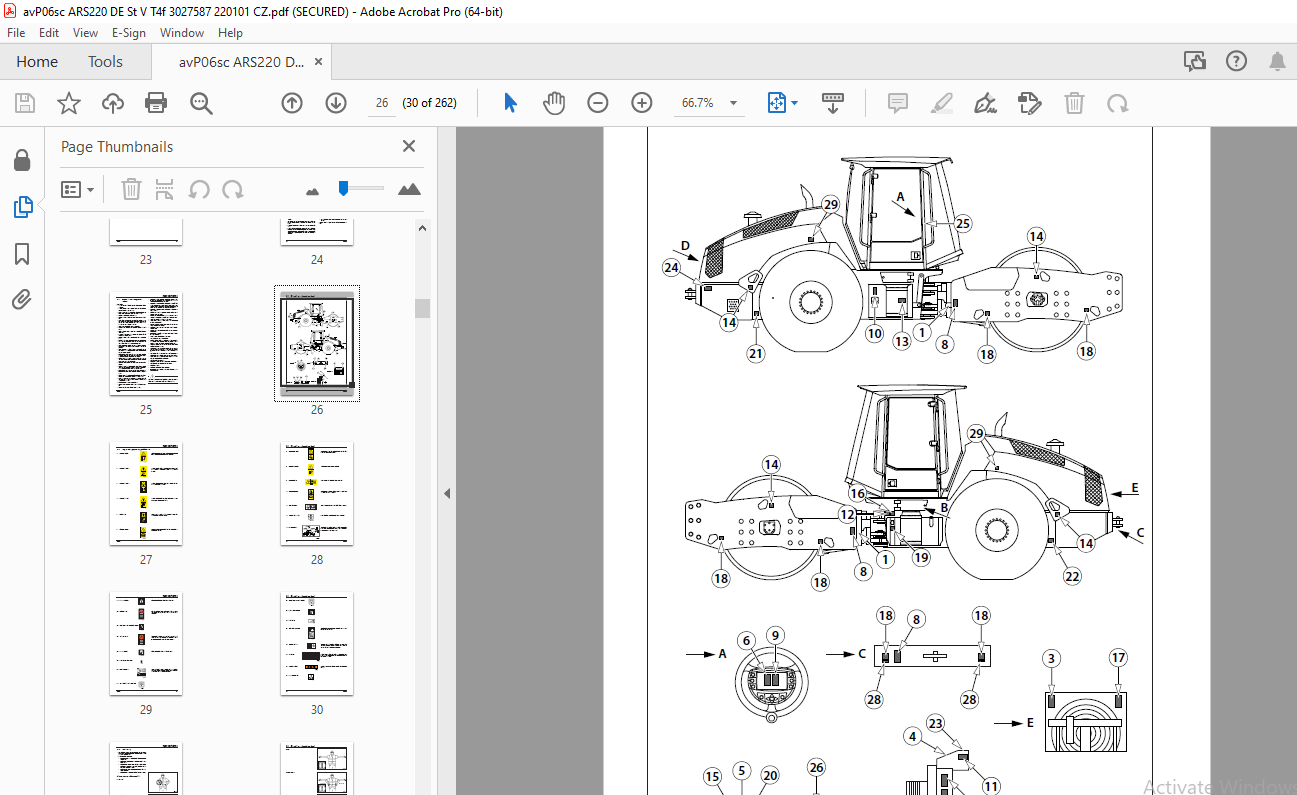Zoom out with the minus button
The image size is (1297, 795).
(598, 103)
